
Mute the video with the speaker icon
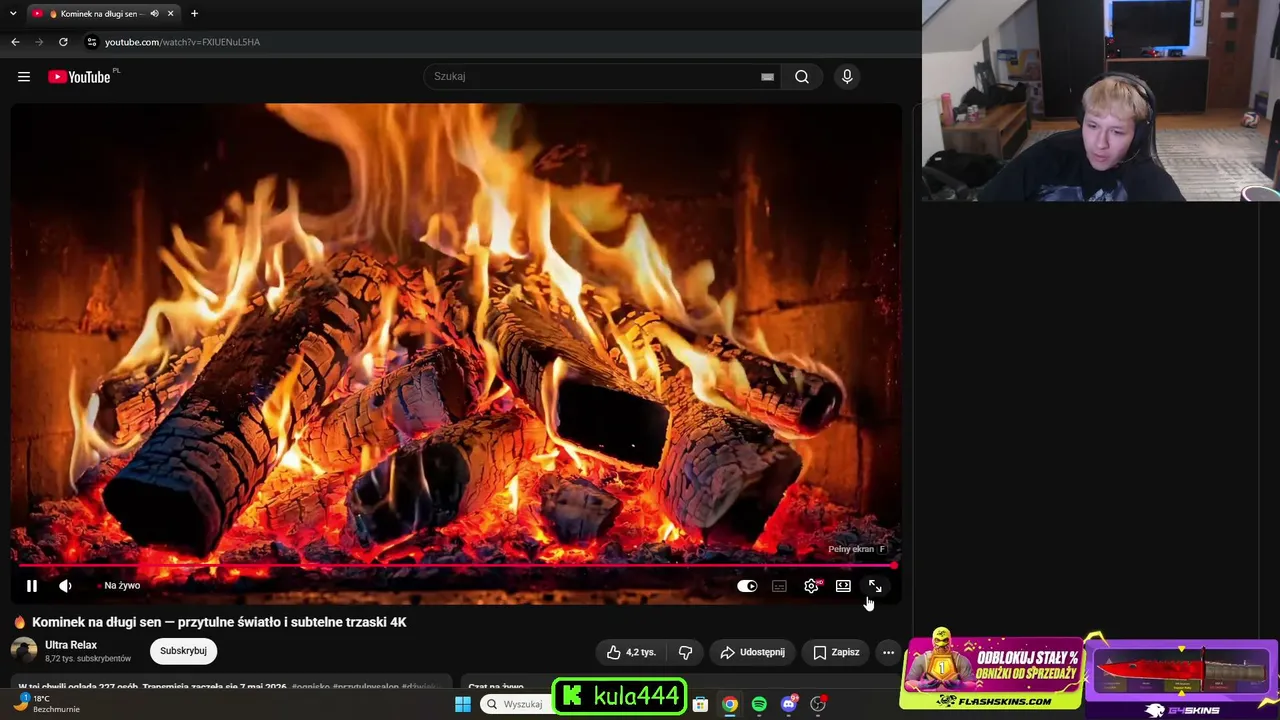coord(65,586)
